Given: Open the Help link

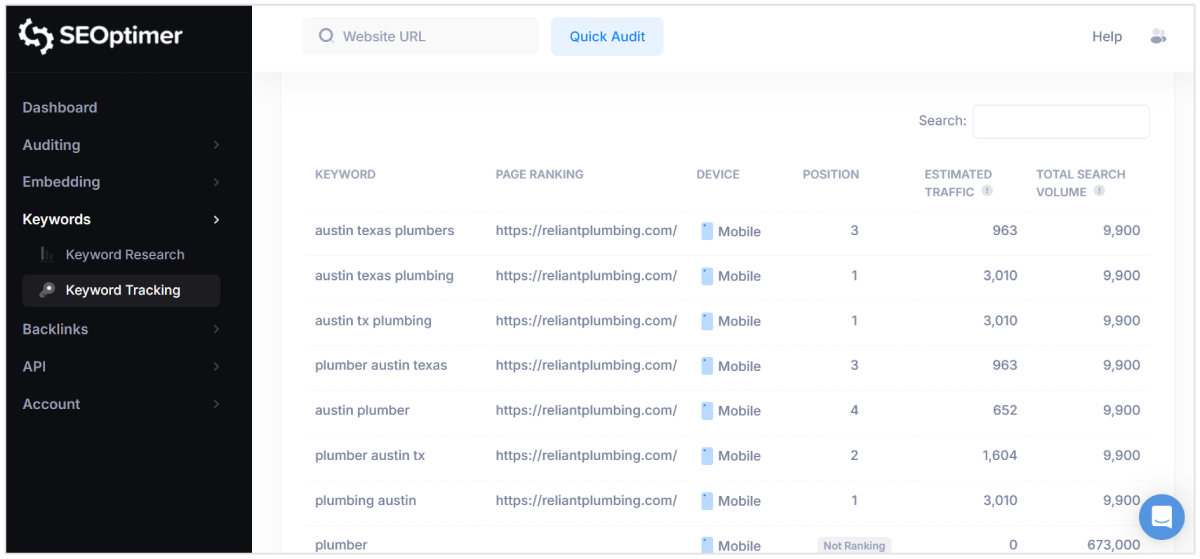Looking at the screenshot, I should 1107,36.
